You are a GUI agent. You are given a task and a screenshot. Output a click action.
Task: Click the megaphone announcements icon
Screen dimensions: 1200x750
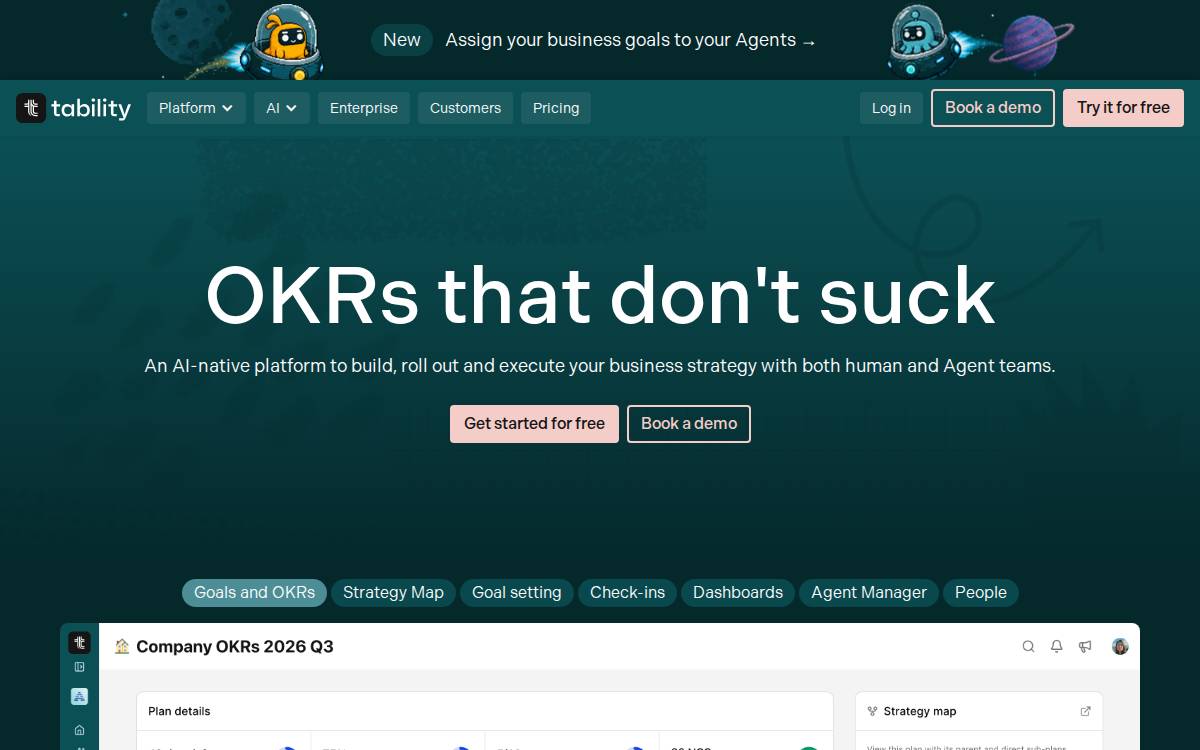pyautogui.click(x=1085, y=647)
